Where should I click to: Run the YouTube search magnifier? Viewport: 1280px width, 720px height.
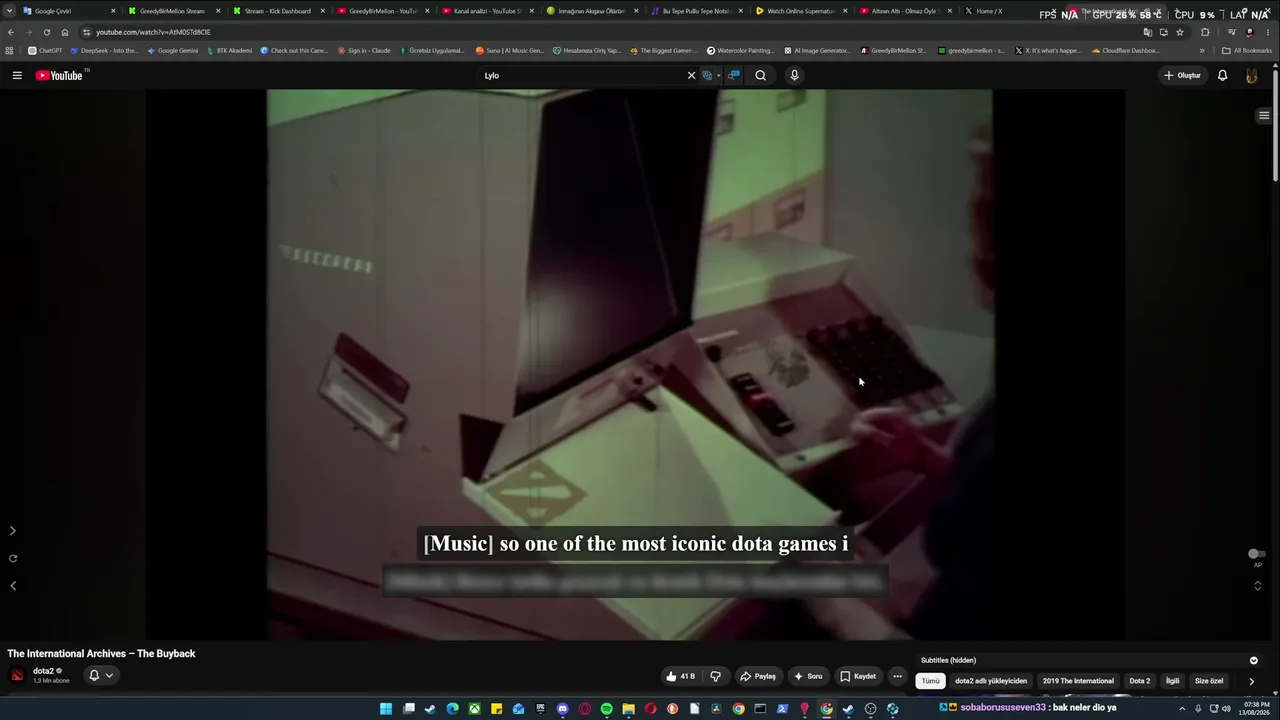[760, 75]
